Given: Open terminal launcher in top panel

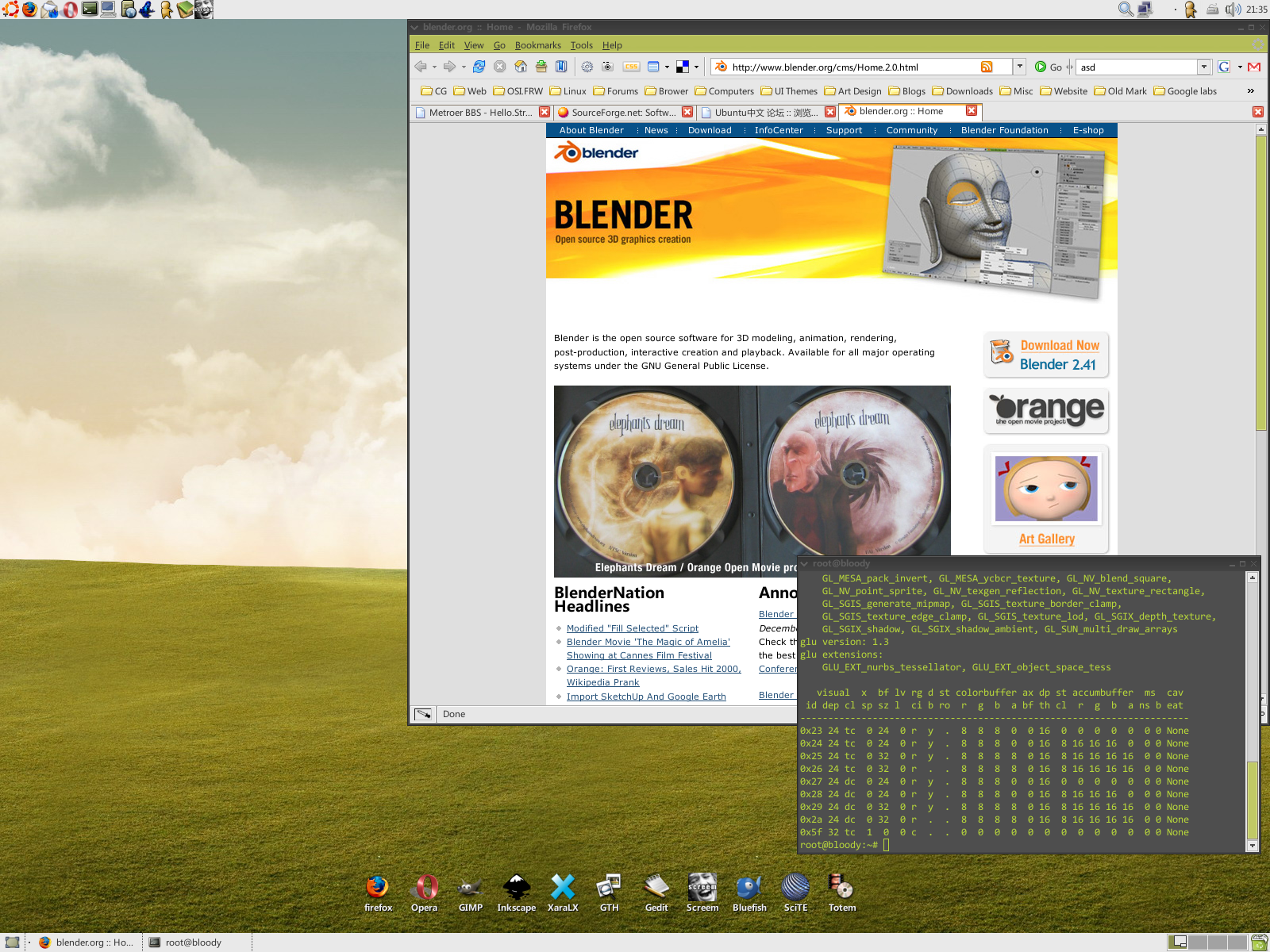Looking at the screenshot, I should click(90, 9).
